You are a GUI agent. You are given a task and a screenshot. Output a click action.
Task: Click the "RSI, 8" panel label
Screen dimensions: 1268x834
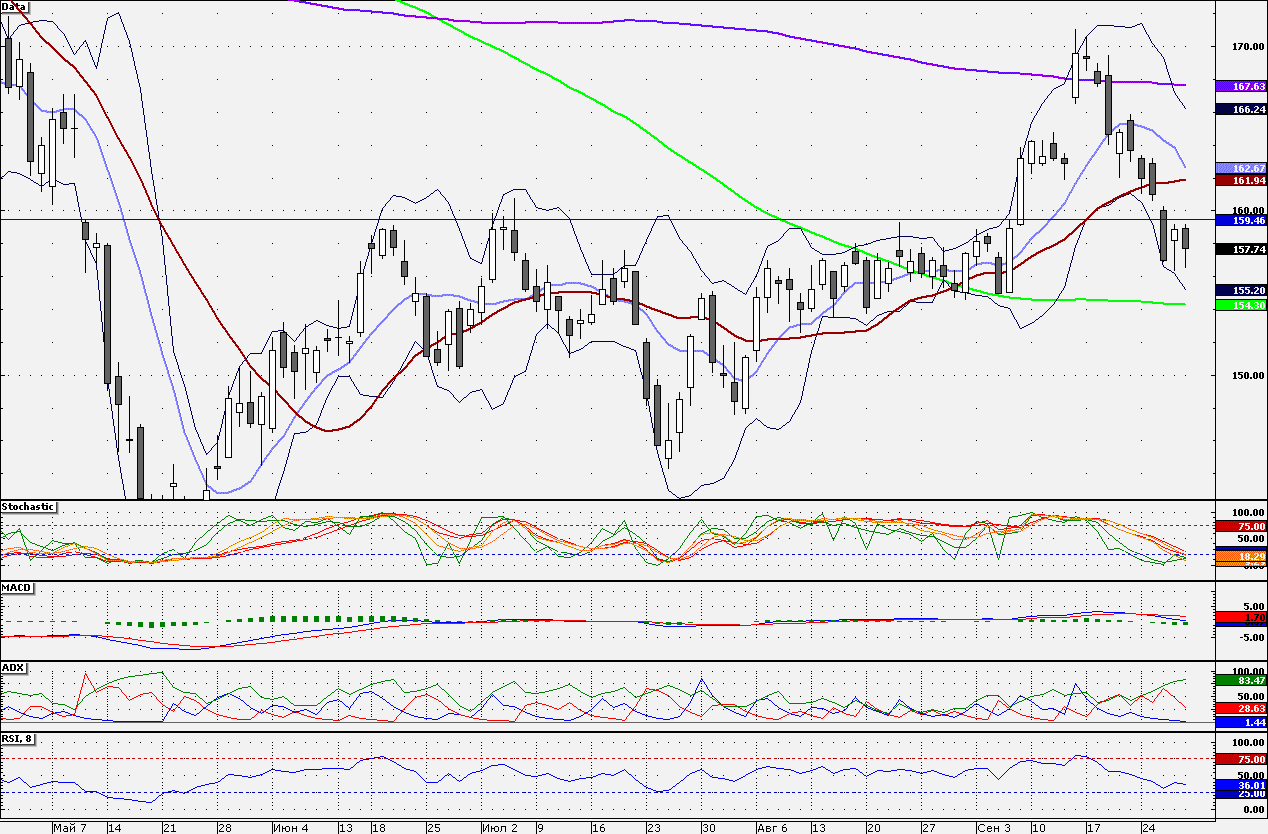(x=19, y=741)
